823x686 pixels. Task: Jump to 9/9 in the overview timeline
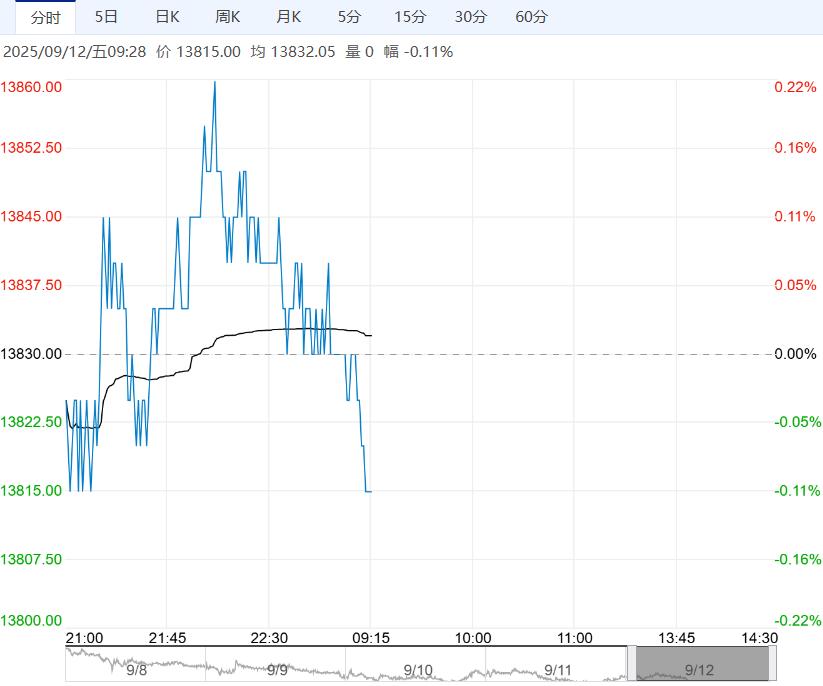tap(277, 670)
